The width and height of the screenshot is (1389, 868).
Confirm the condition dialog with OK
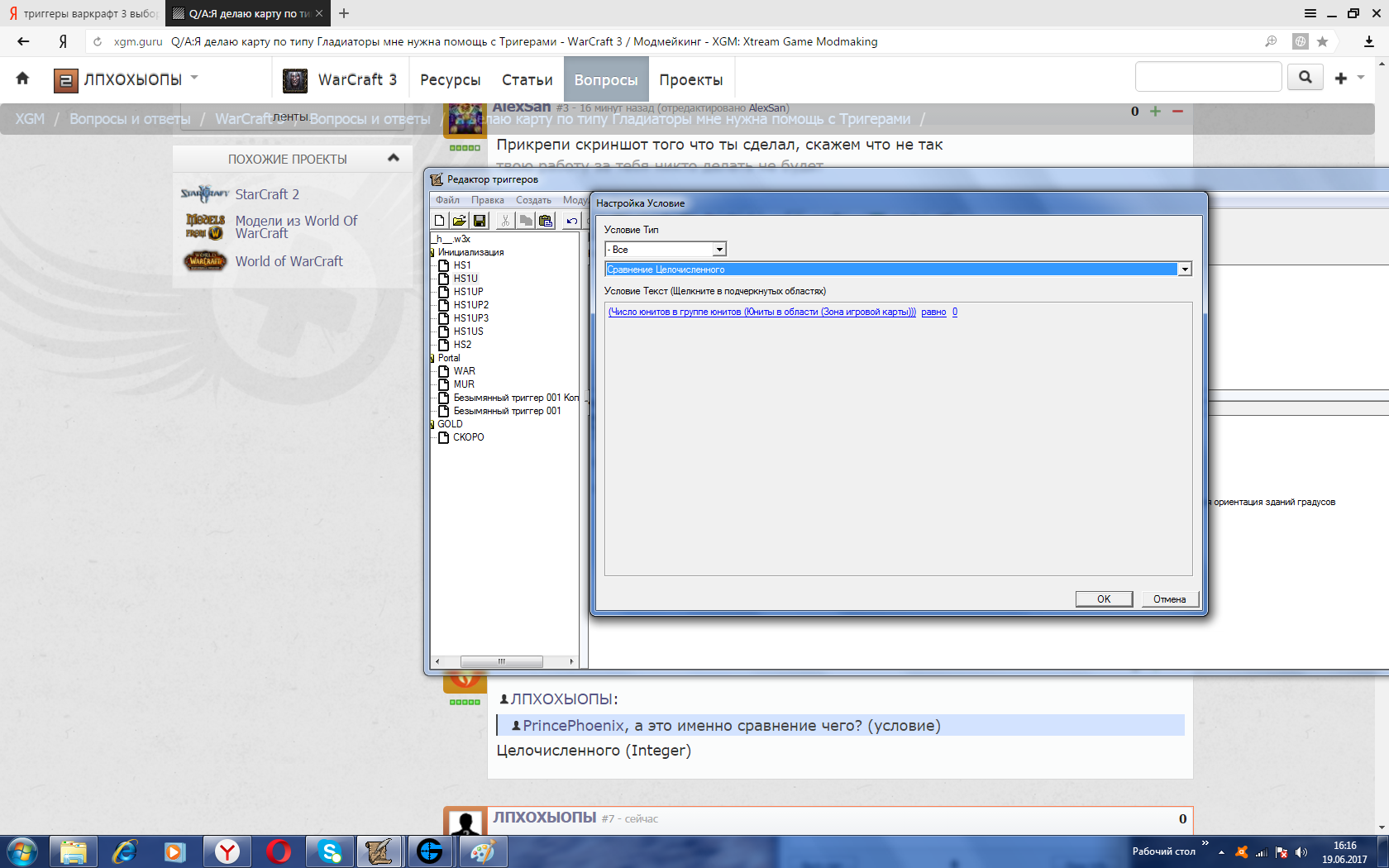point(1104,599)
